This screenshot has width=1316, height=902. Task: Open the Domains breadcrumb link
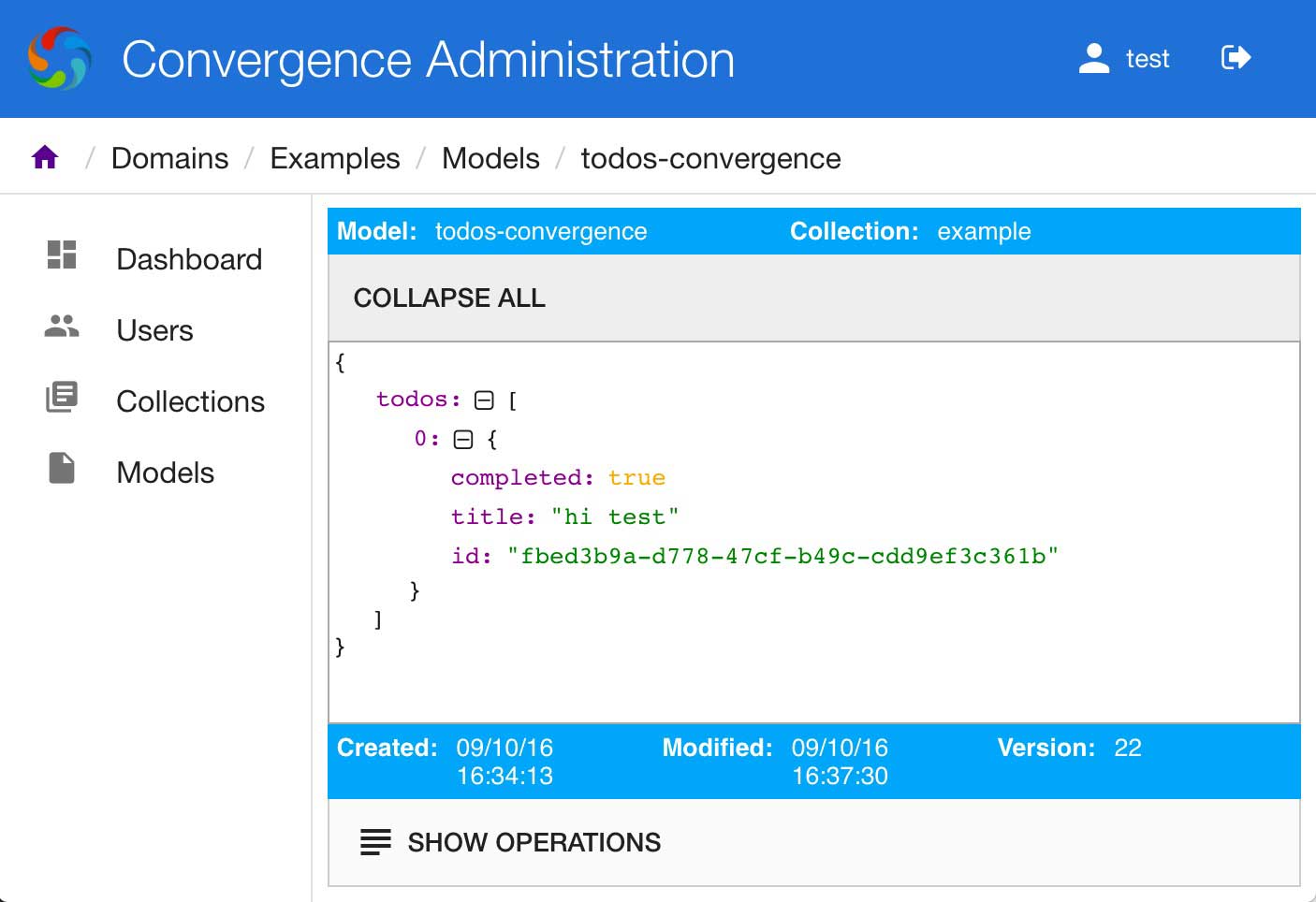tap(169, 157)
